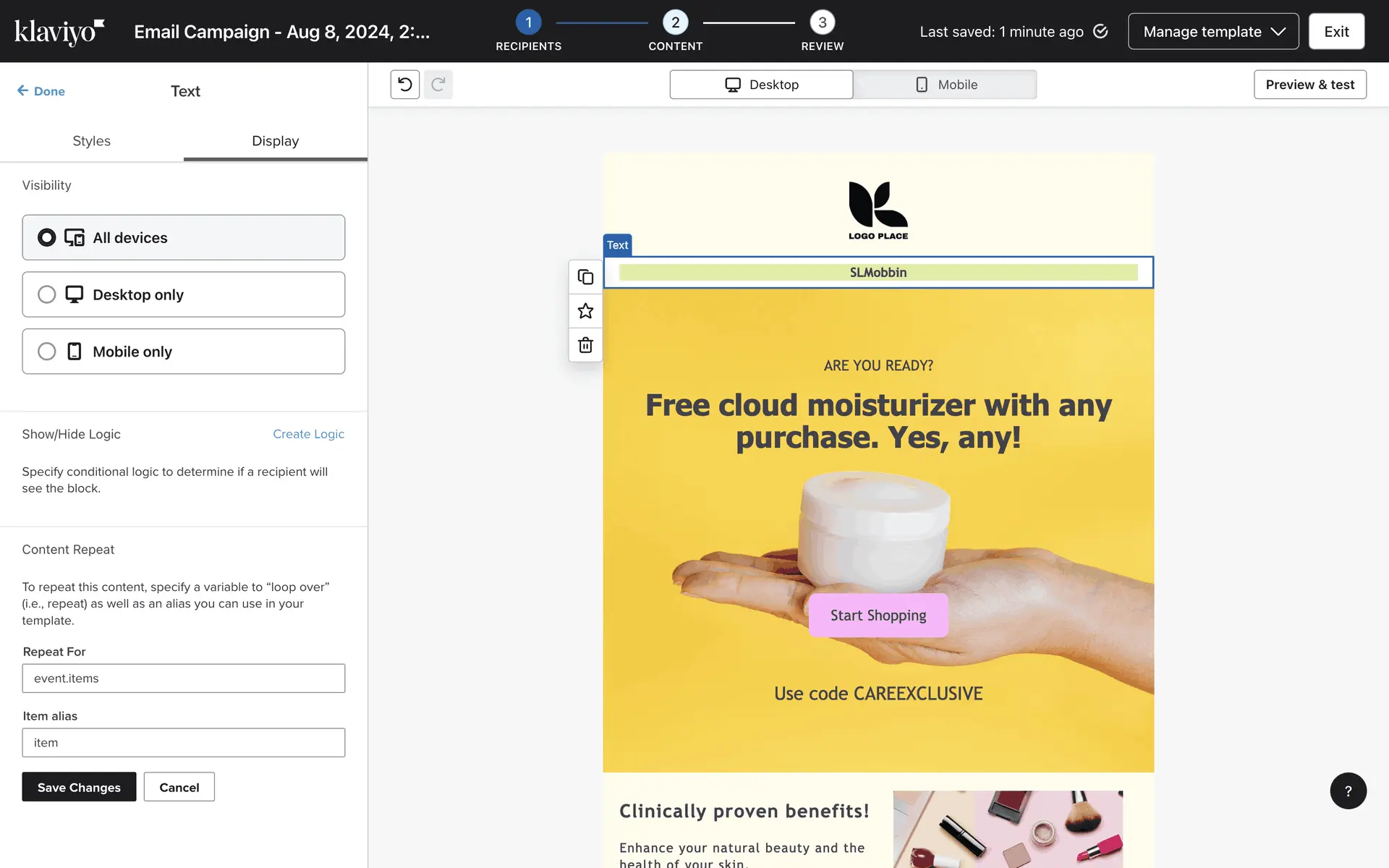Choose Desktop only visibility

pyautogui.click(x=183, y=294)
